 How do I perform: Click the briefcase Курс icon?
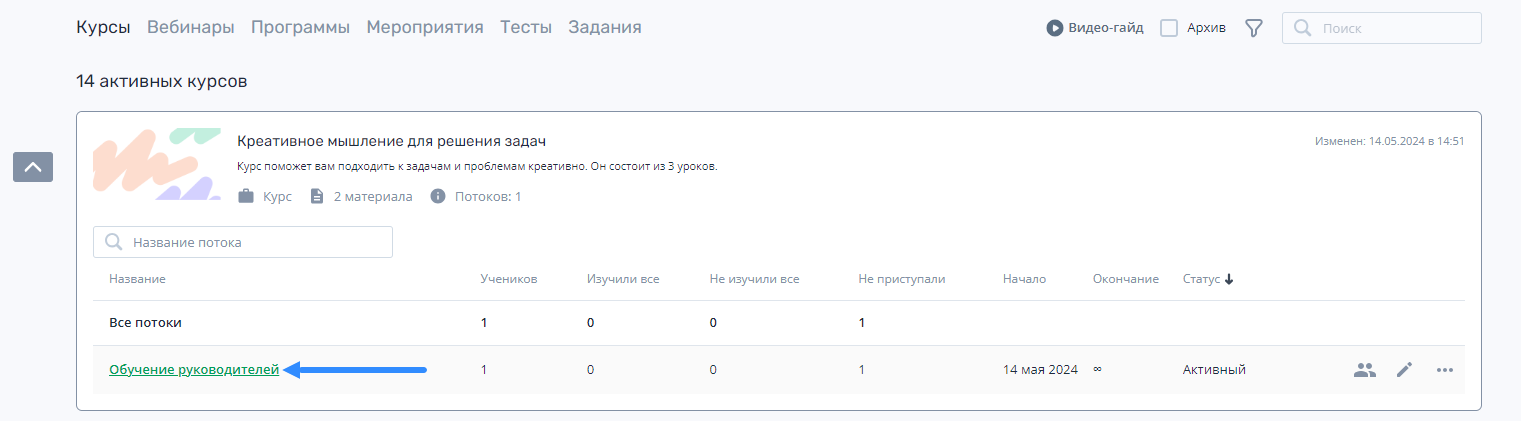pos(246,196)
